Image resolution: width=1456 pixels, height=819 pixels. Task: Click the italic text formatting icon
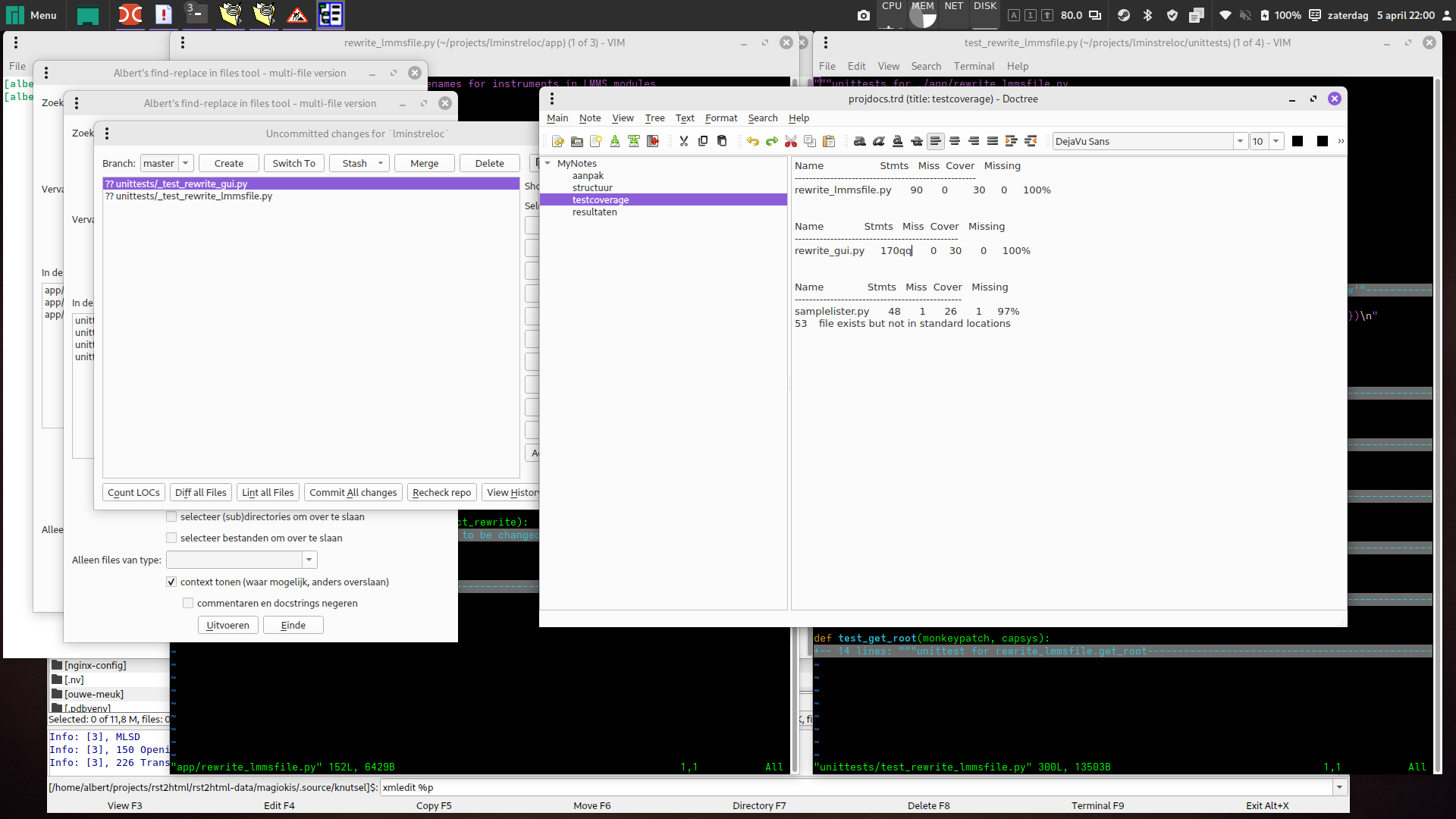coord(878,141)
